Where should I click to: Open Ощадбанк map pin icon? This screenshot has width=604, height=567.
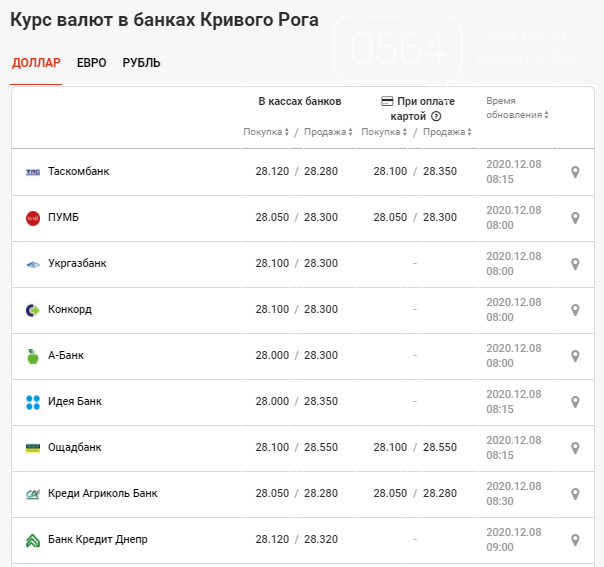575,448
